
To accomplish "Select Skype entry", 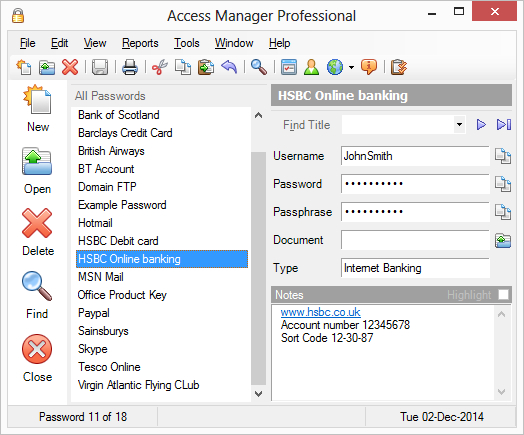I will click(162, 349).
